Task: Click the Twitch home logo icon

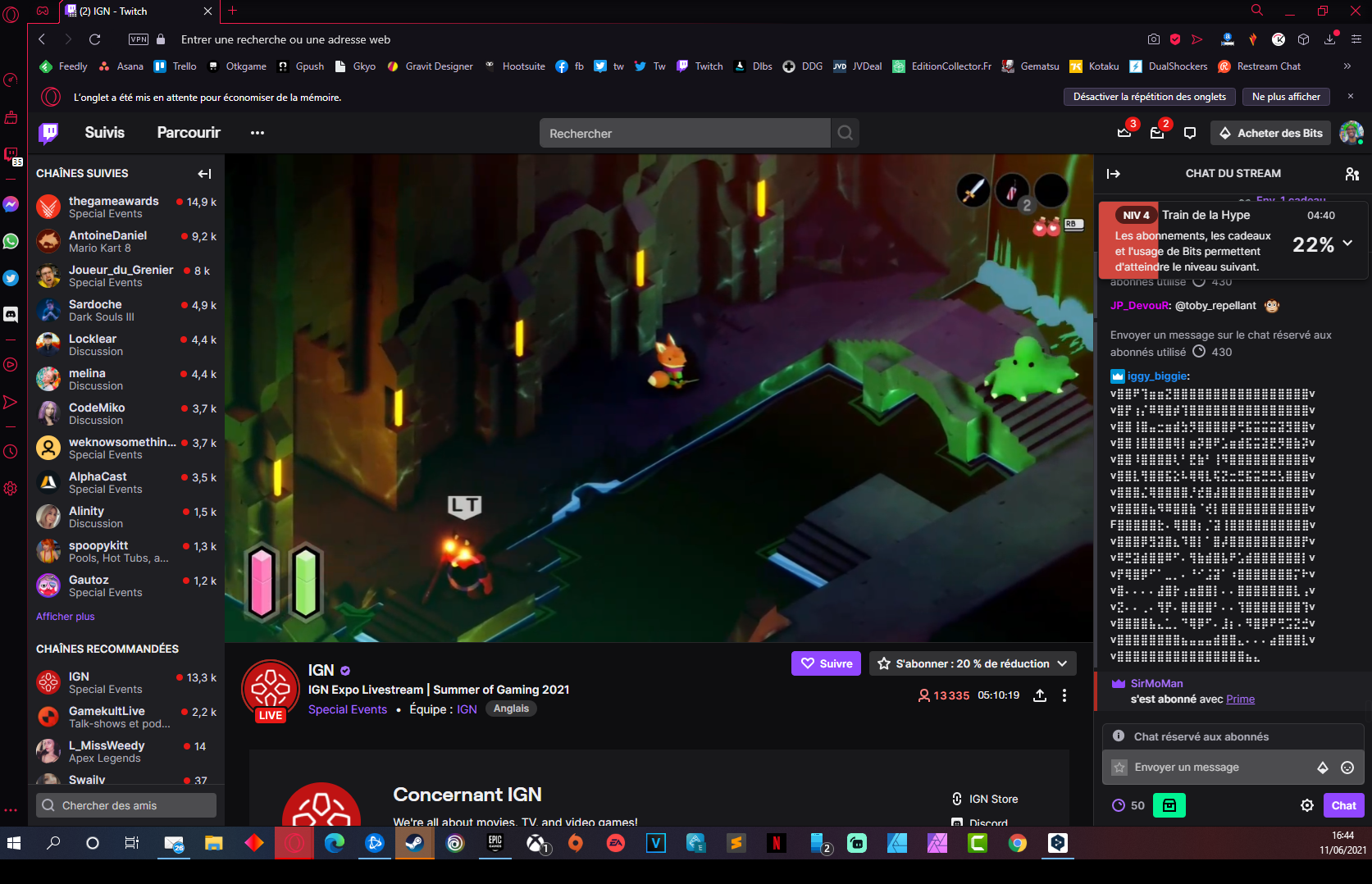Action: 49,133
